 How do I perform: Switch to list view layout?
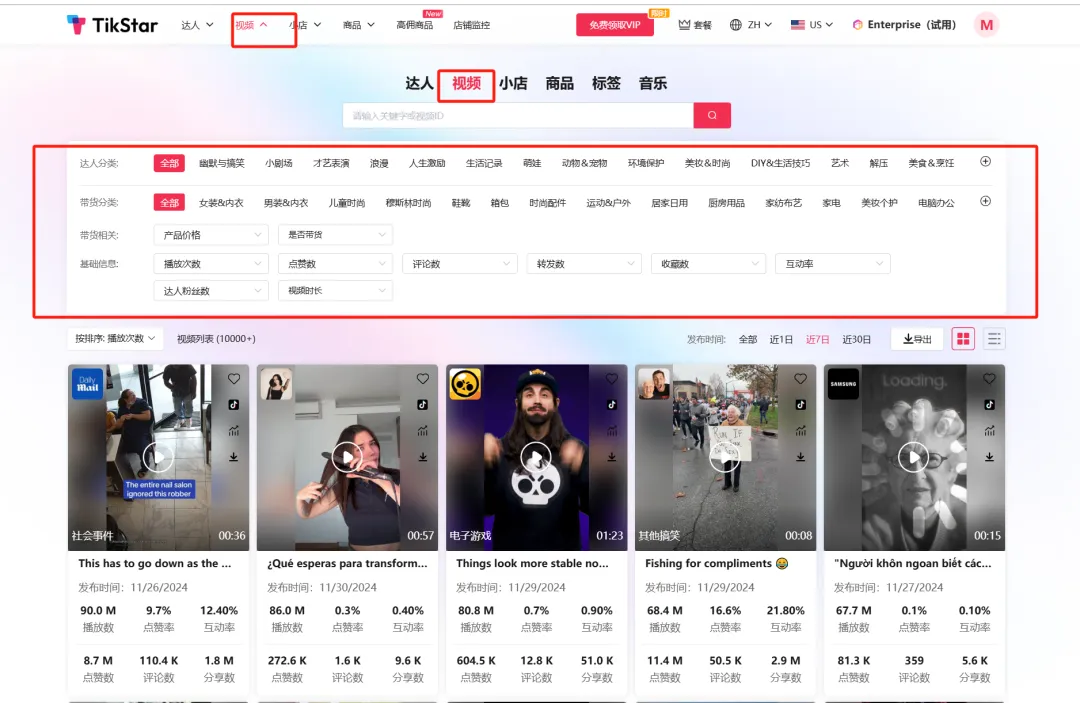pyautogui.click(x=994, y=339)
